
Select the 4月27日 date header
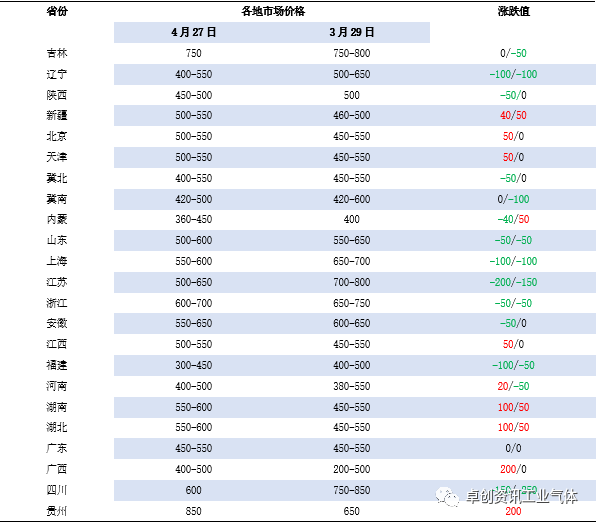point(193,32)
